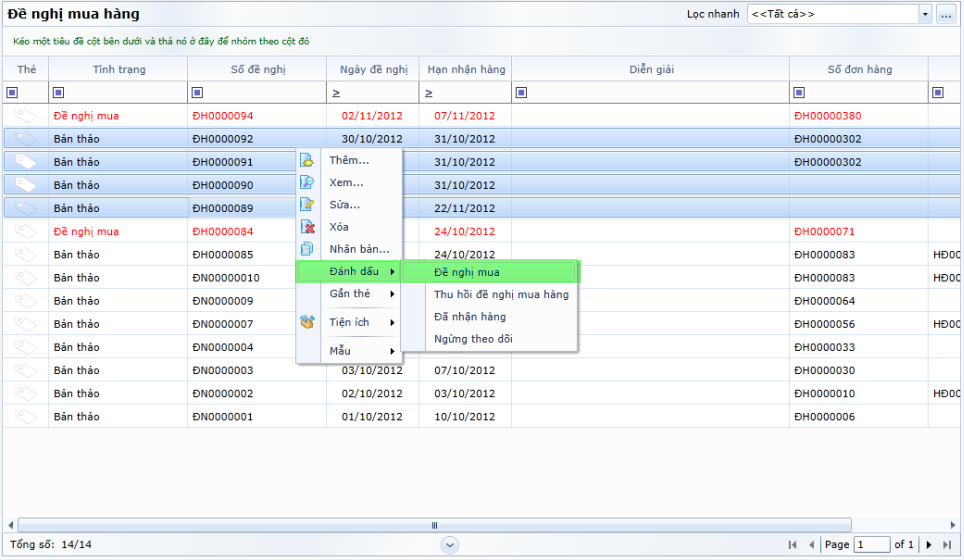Click the horizontal scrollbar thumb
Image resolution: width=964 pixels, height=560 pixels.
click(434, 525)
